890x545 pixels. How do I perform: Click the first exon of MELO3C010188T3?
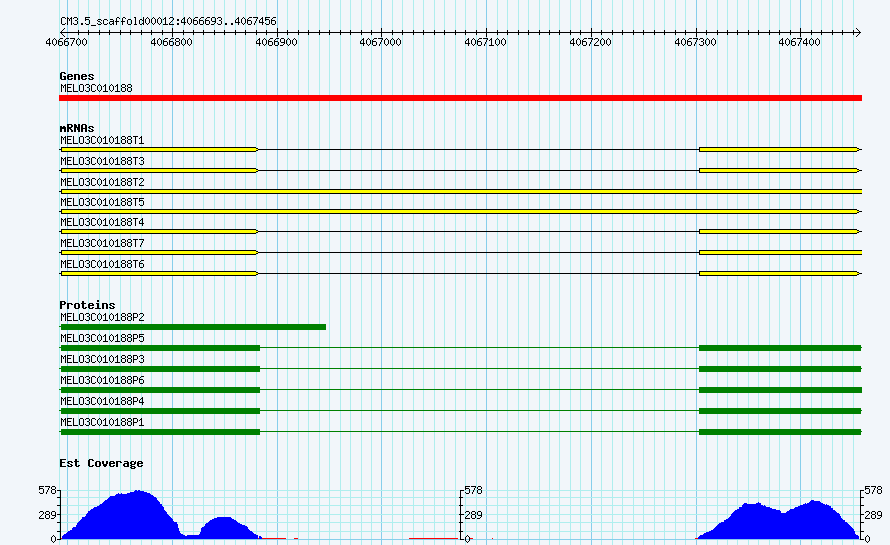coord(159,170)
